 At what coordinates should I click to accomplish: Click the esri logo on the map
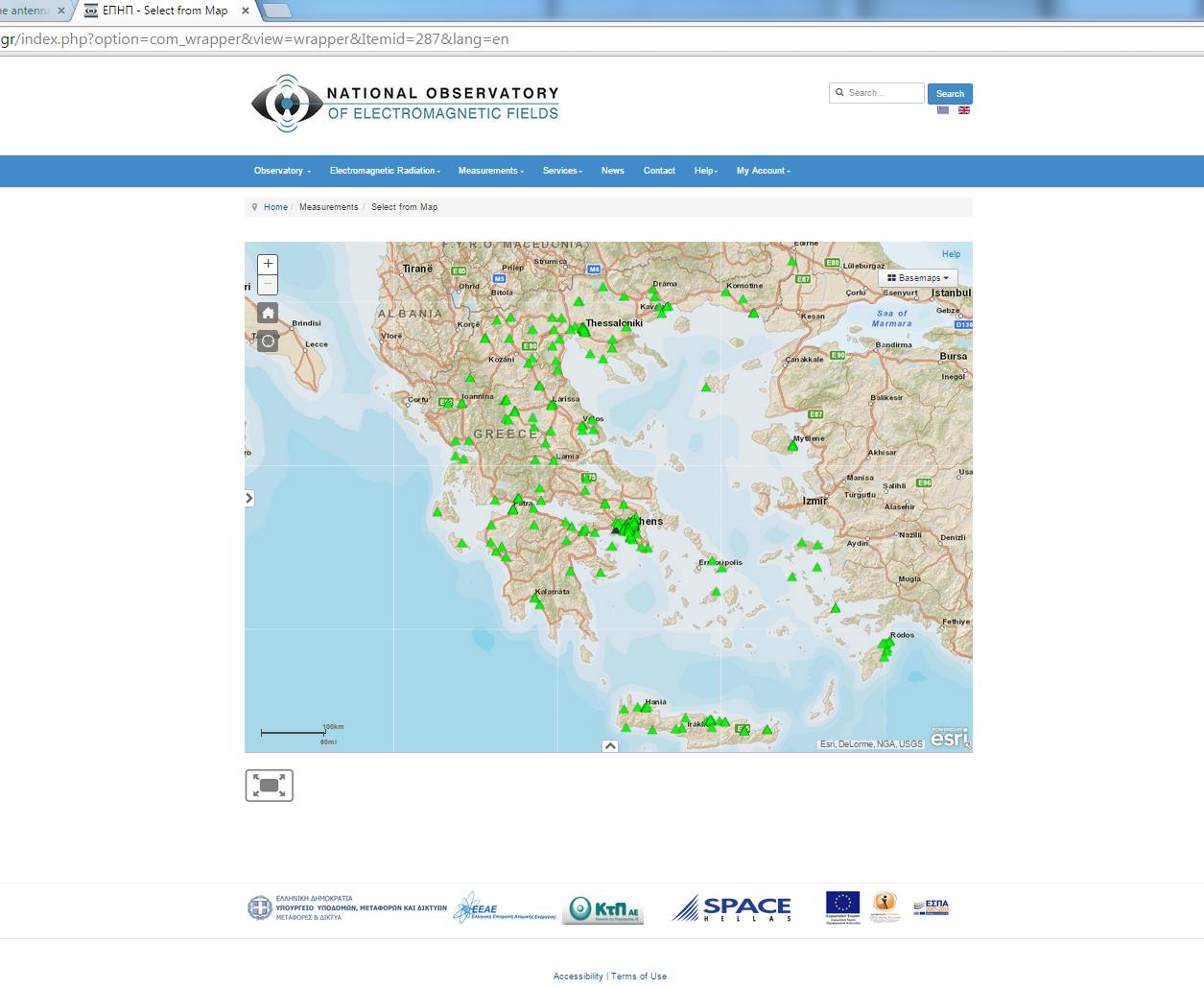click(949, 739)
